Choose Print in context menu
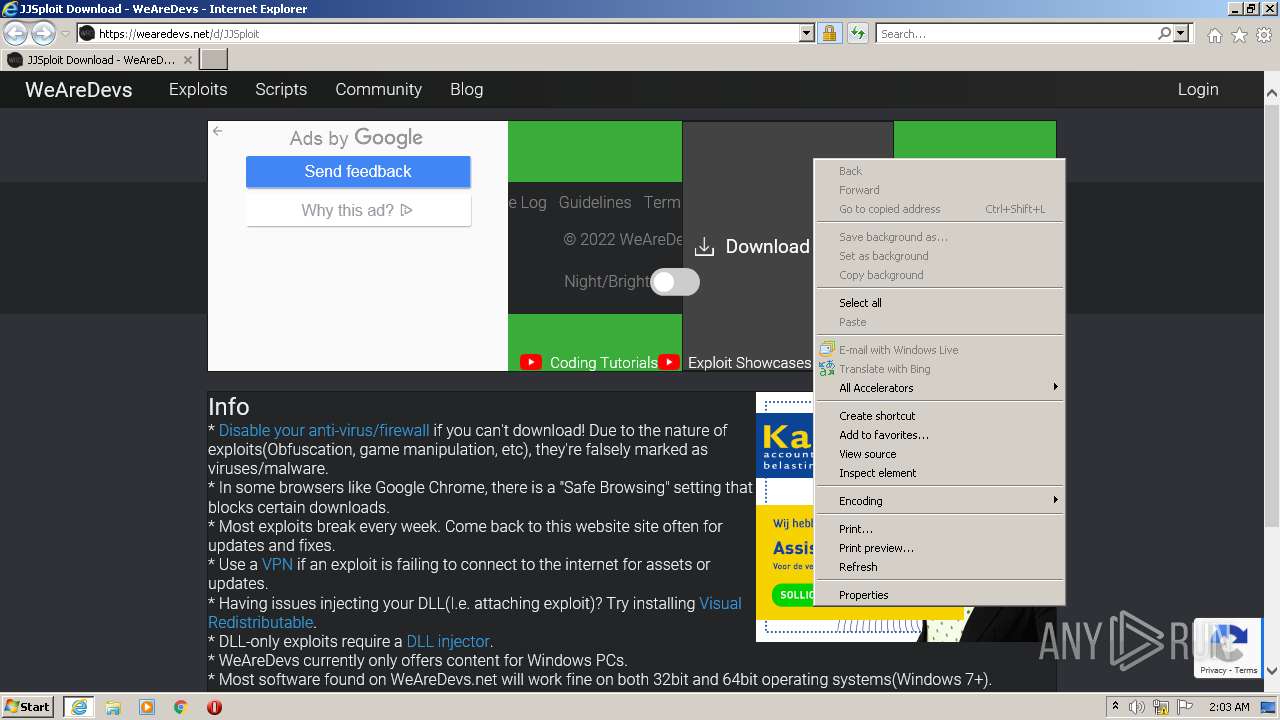 pyautogui.click(x=939, y=529)
